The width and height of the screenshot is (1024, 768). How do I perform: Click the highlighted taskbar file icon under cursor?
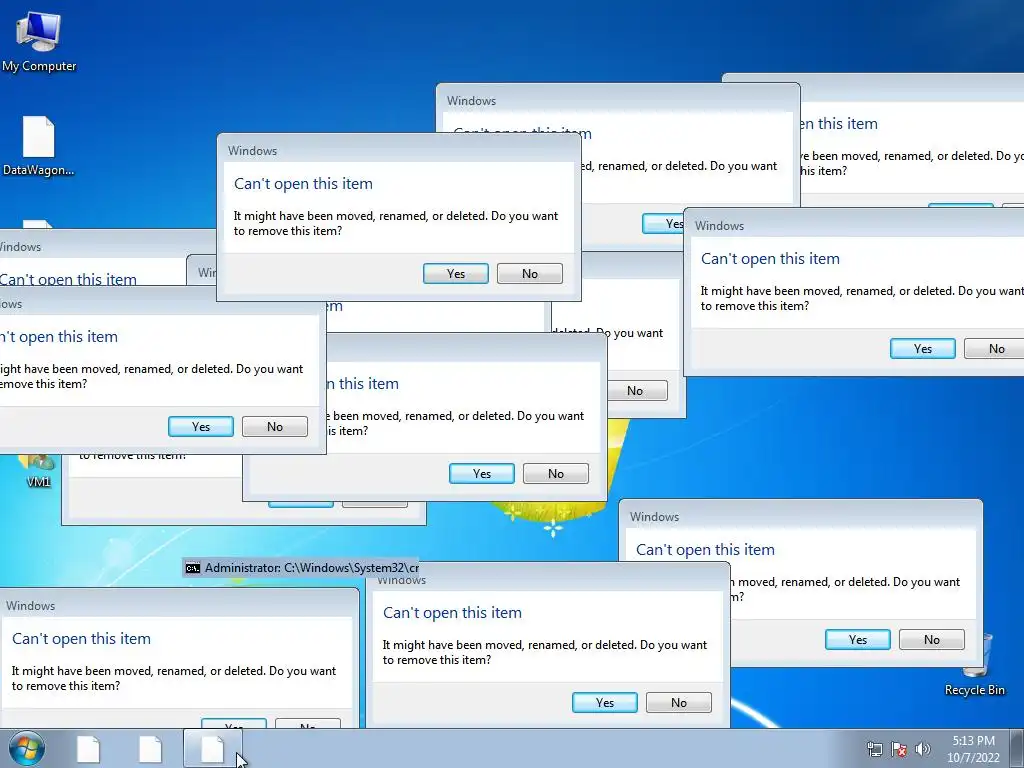tap(212, 749)
